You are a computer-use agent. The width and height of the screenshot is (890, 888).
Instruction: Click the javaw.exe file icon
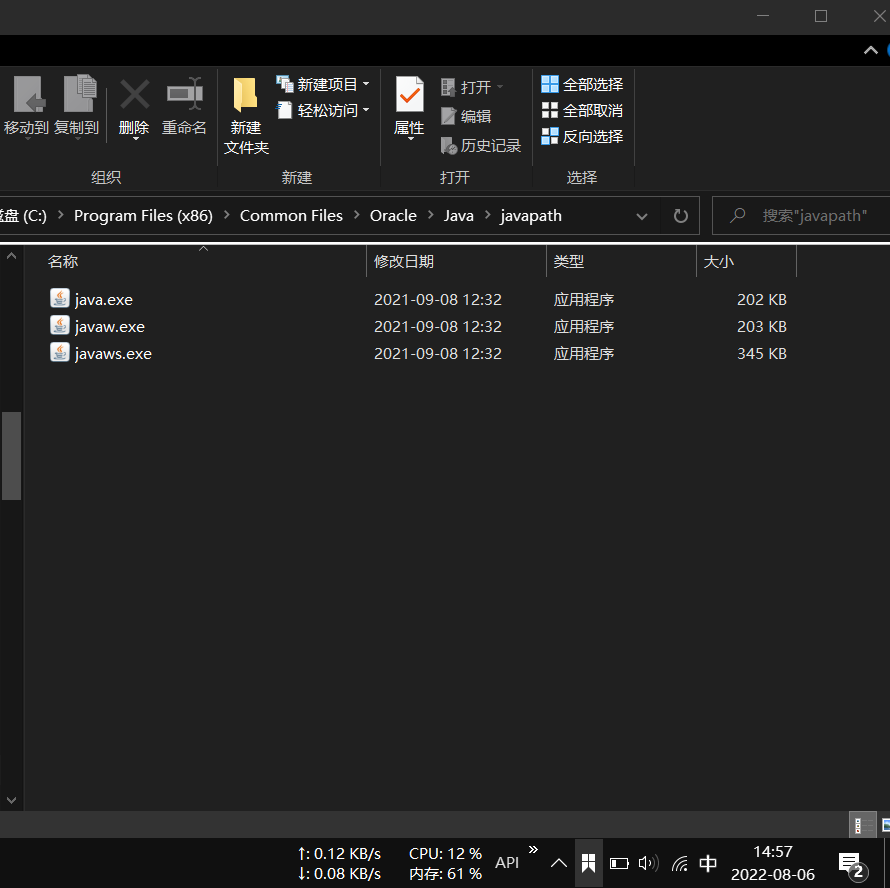[x=60, y=325]
